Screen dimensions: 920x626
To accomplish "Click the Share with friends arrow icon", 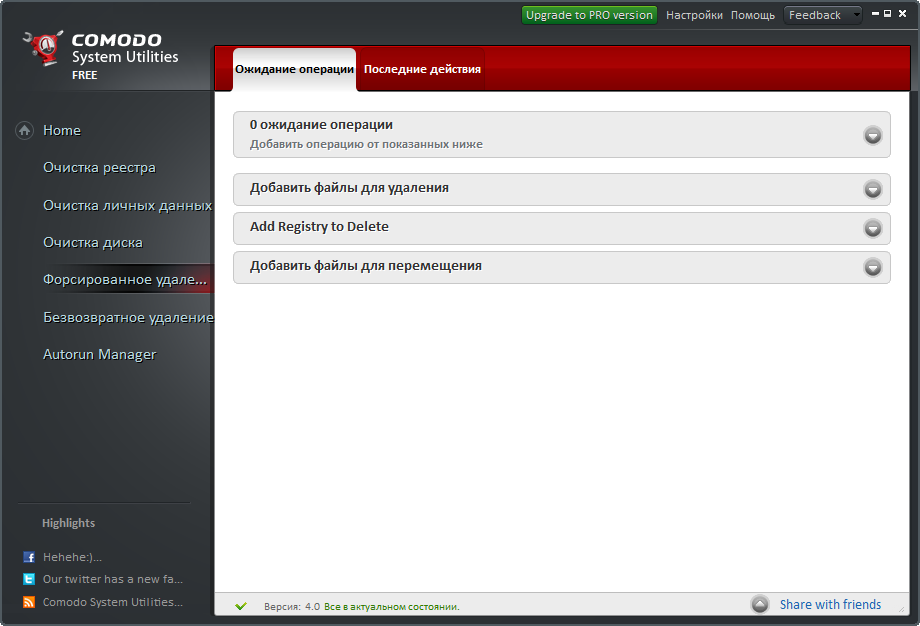I will coord(760,604).
